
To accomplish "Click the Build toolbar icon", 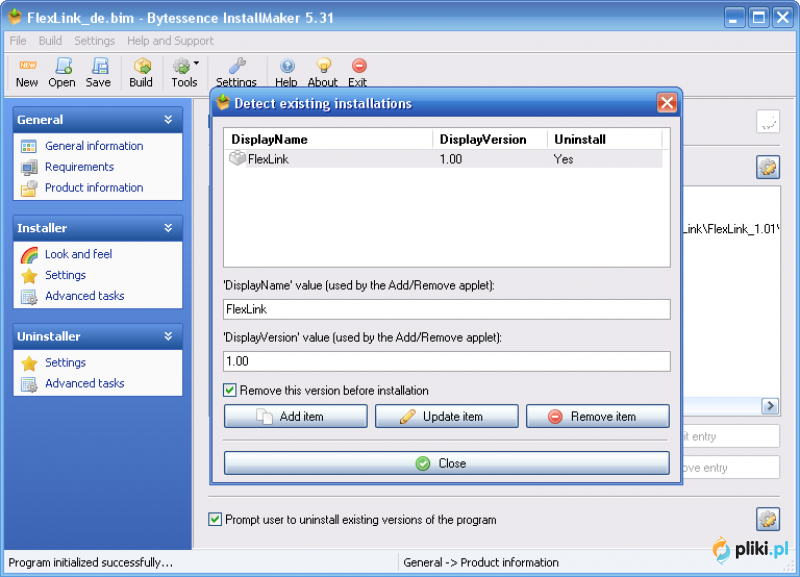I will point(142,66).
